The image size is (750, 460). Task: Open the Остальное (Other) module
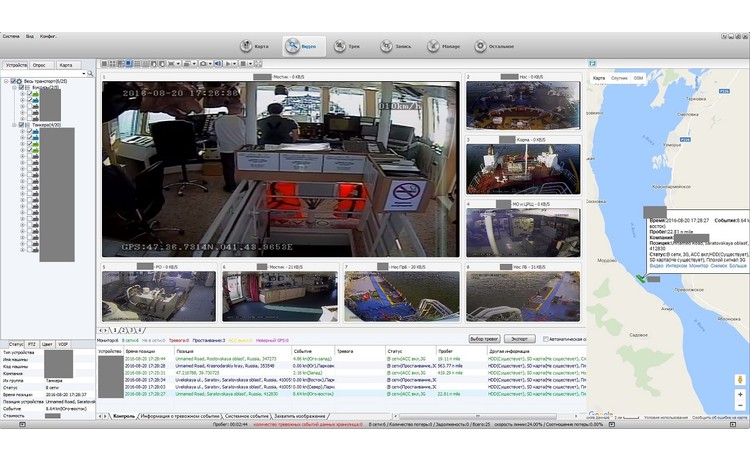pos(493,46)
